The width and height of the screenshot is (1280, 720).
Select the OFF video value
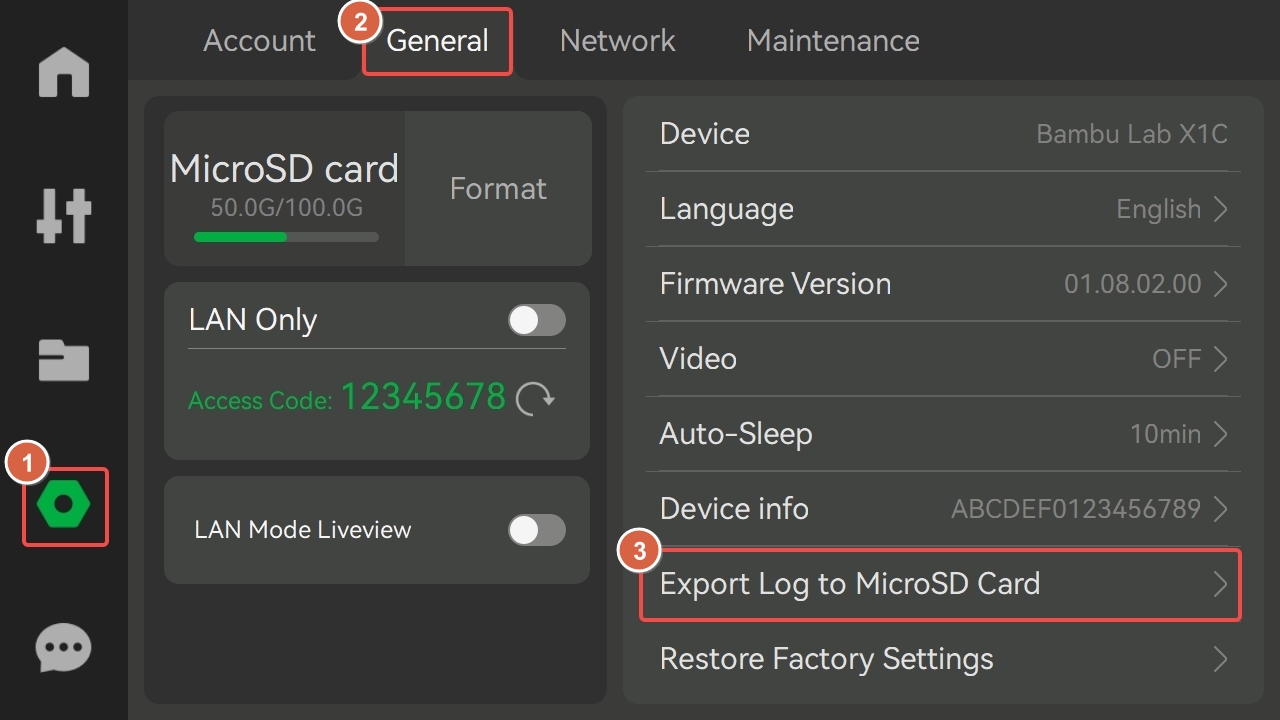(1177, 359)
